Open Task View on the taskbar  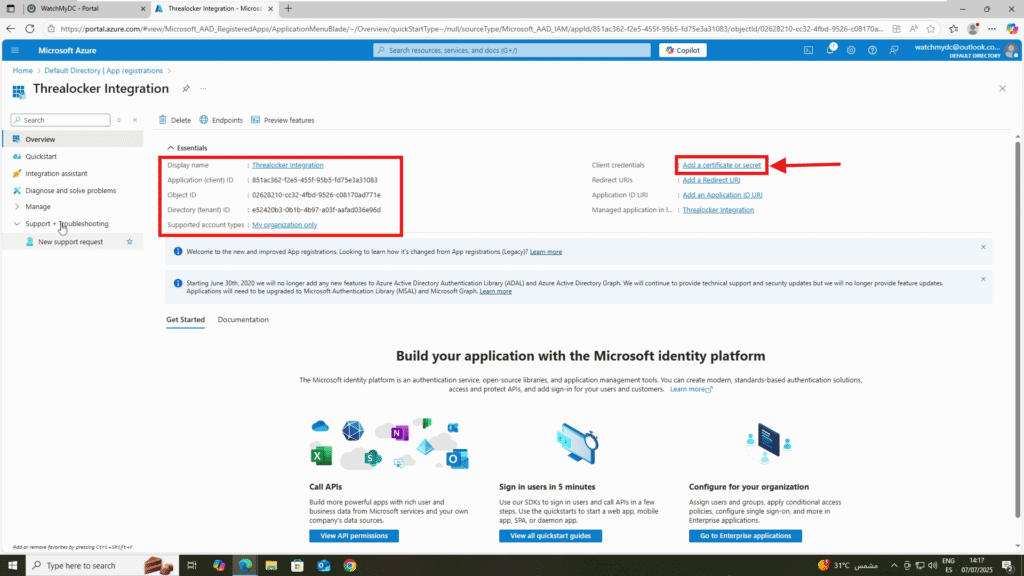[x=192, y=566]
